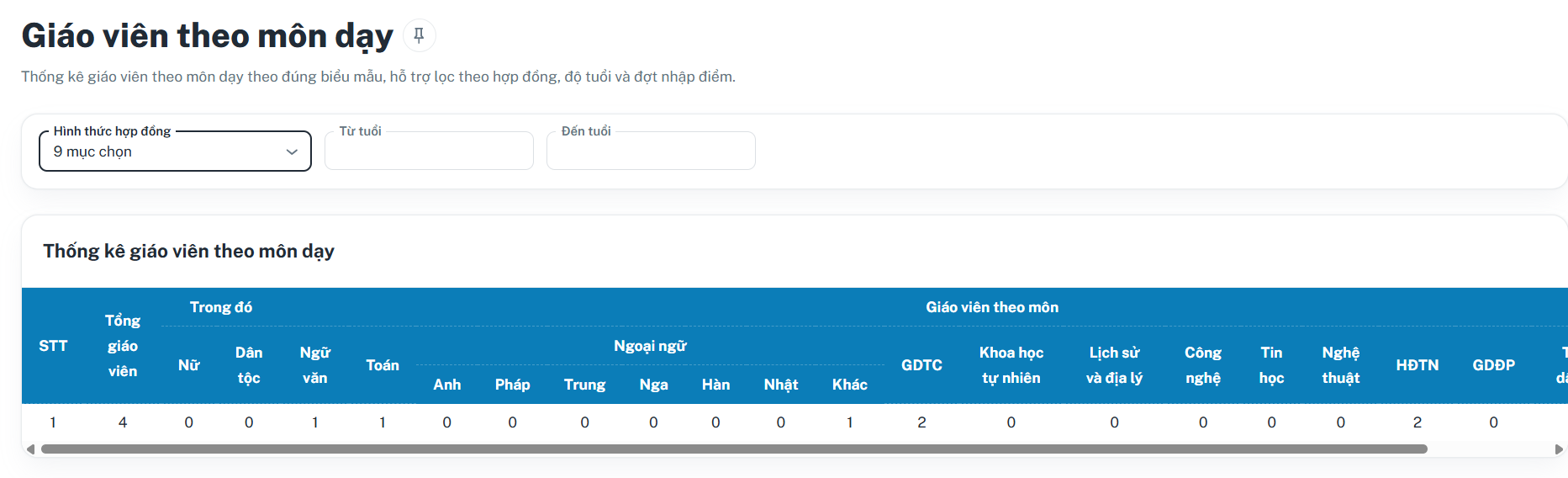Expand the chevron arrow of 9 mục chọn
Screen dimensions: 1568x478
point(292,152)
